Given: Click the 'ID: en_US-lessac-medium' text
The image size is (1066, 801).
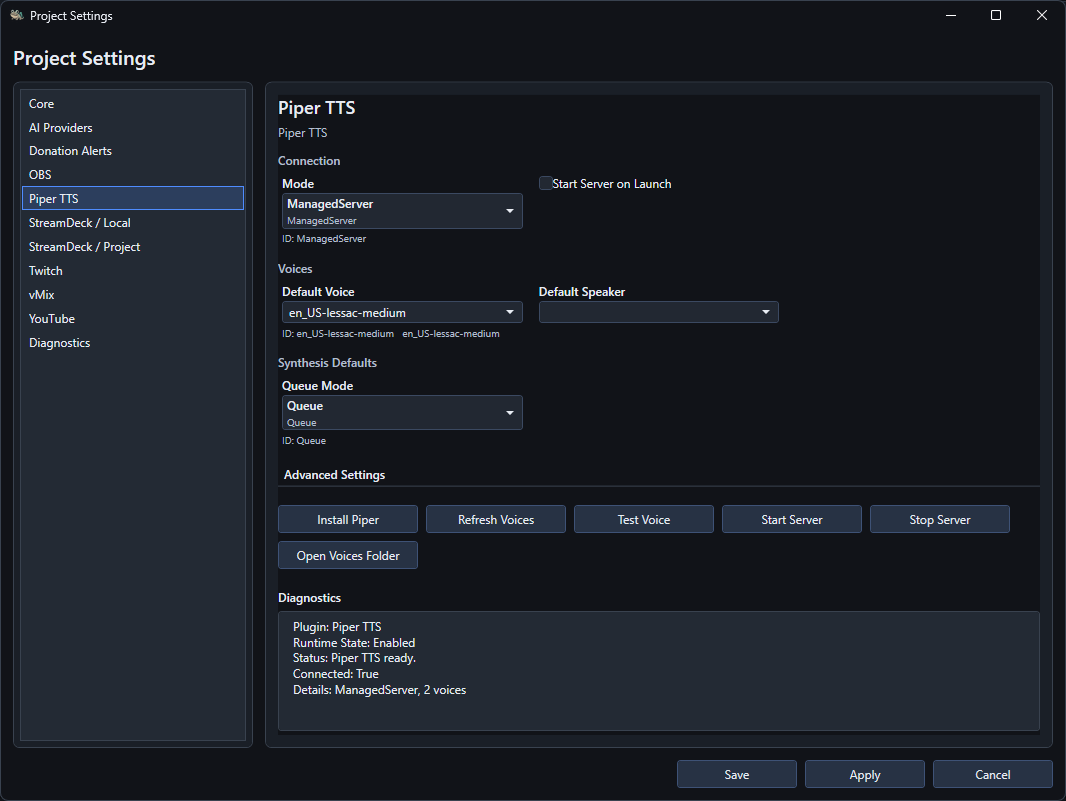Looking at the screenshot, I should pyautogui.click(x=338, y=334).
